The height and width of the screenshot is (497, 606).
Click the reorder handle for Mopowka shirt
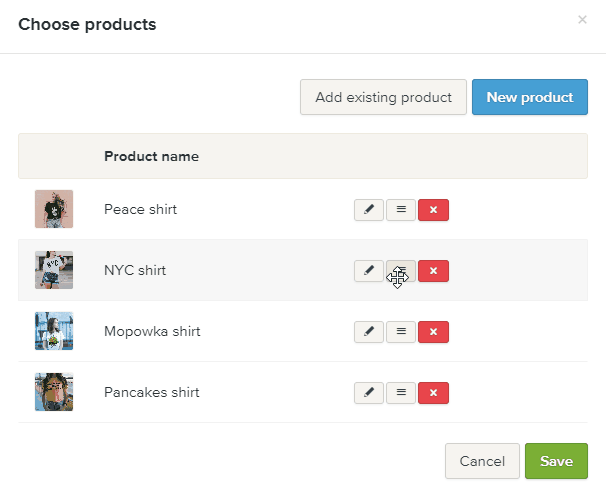[x=401, y=332]
